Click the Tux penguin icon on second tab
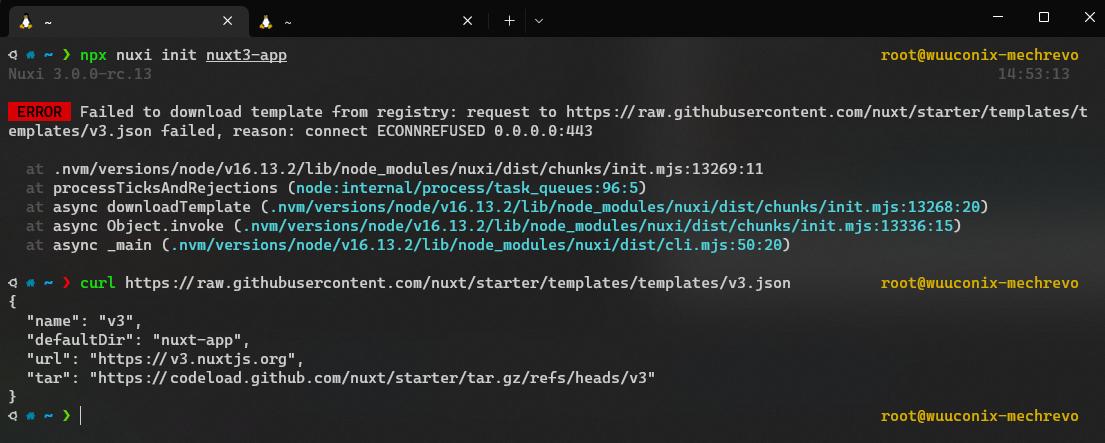 [x=266, y=21]
